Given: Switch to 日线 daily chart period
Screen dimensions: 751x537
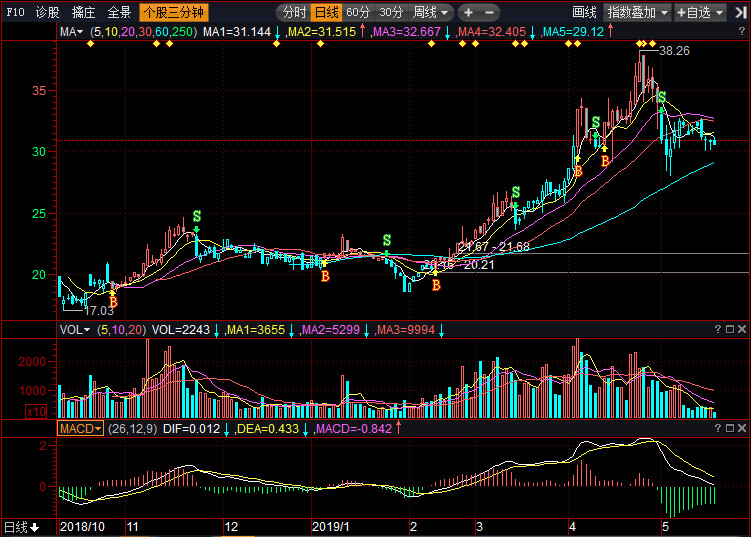Looking at the screenshot, I should click(326, 13).
